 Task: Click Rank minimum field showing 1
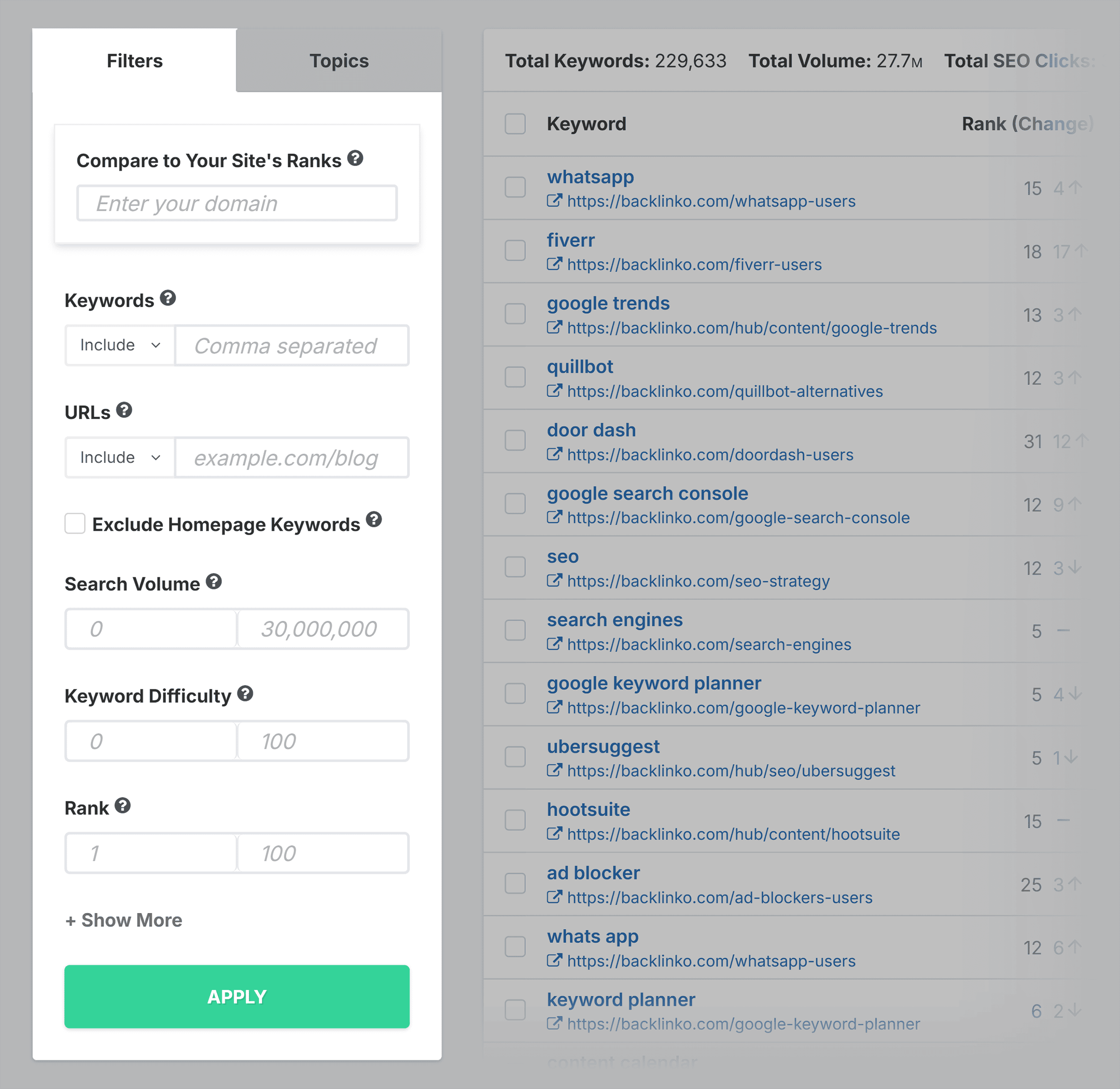tap(151, 853)
